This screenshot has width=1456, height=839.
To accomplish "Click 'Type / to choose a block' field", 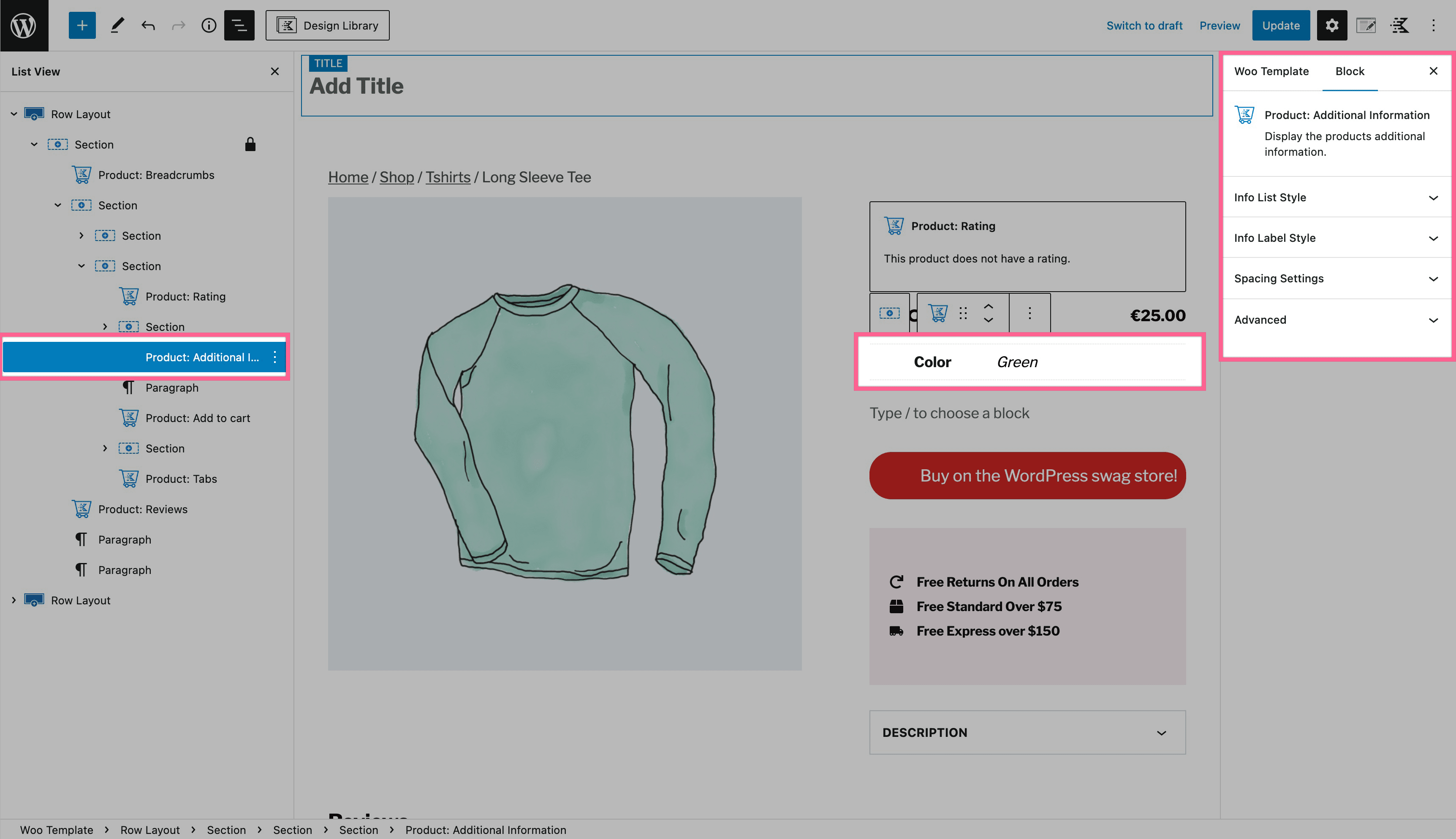I will click(x=1028, y=413).
